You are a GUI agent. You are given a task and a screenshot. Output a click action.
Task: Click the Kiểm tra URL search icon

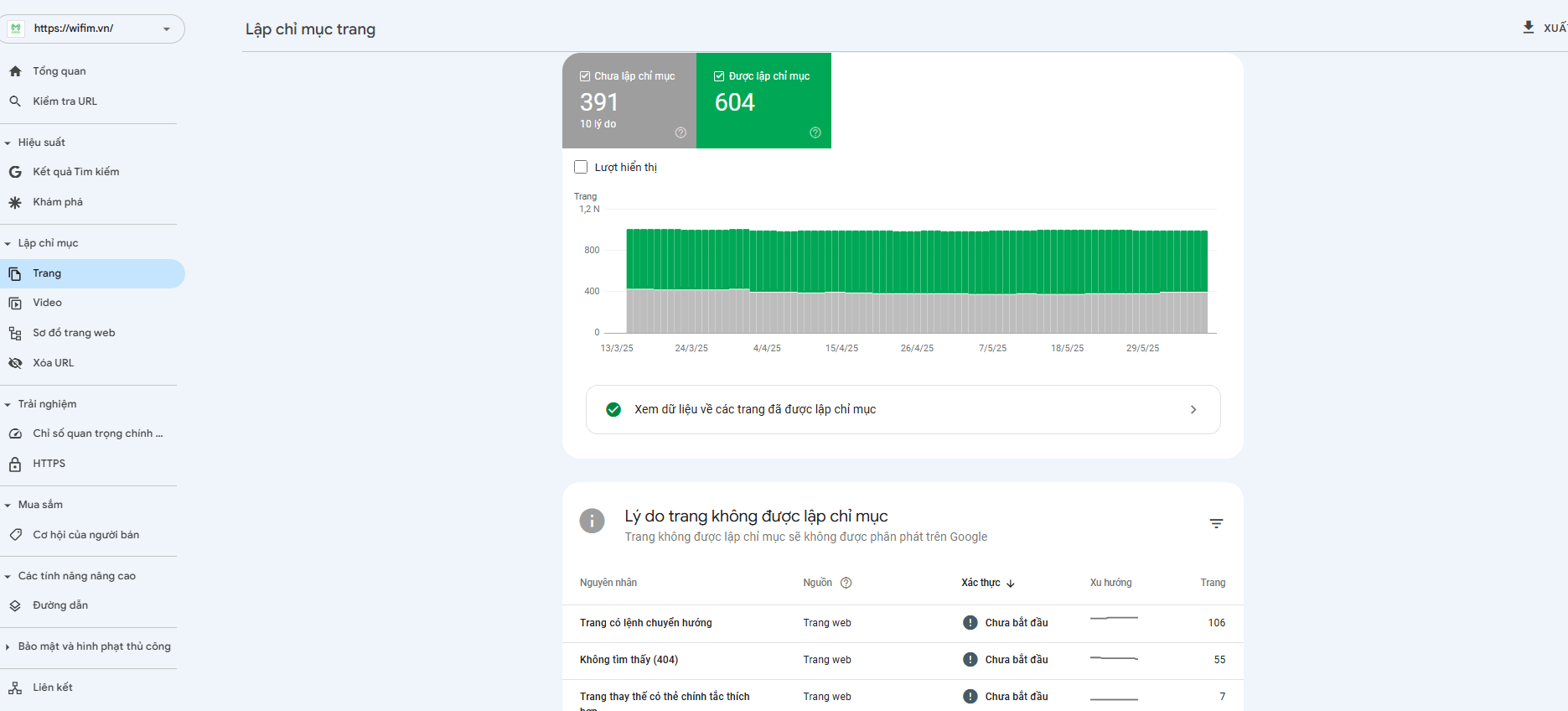tap(15, 101)
